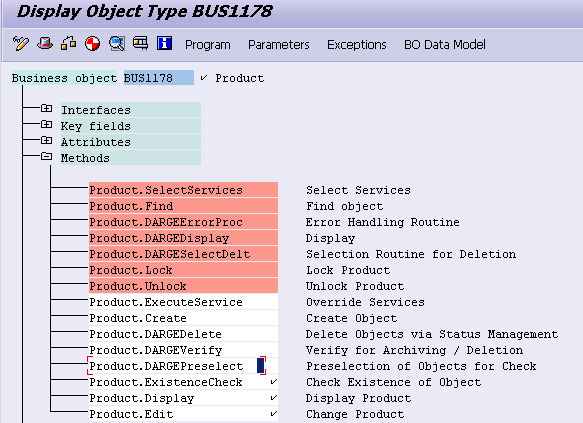The height and width of the screenshot is (423, 583).
Task: Click the checkmark next to Product.Edit
Action: click(274, 413)
